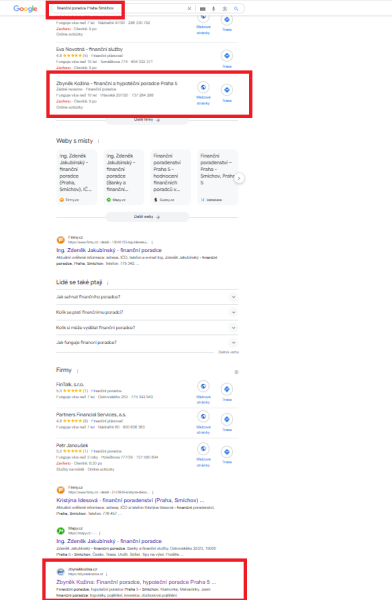The height and width of the screenshot is (600, 392).
Task: Start voice search with the microphone icon
Action: point(214,8)
